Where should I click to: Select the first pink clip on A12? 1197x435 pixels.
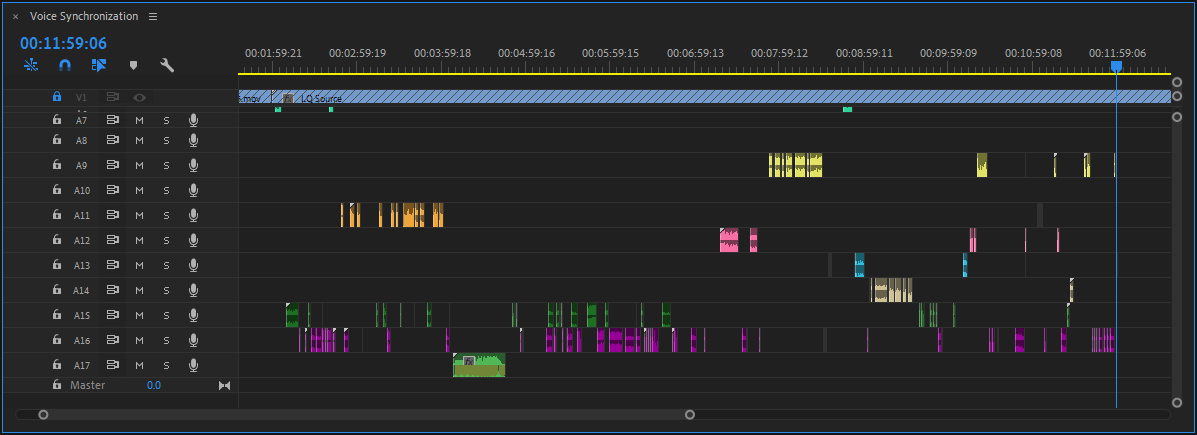[x=729, y=240]
